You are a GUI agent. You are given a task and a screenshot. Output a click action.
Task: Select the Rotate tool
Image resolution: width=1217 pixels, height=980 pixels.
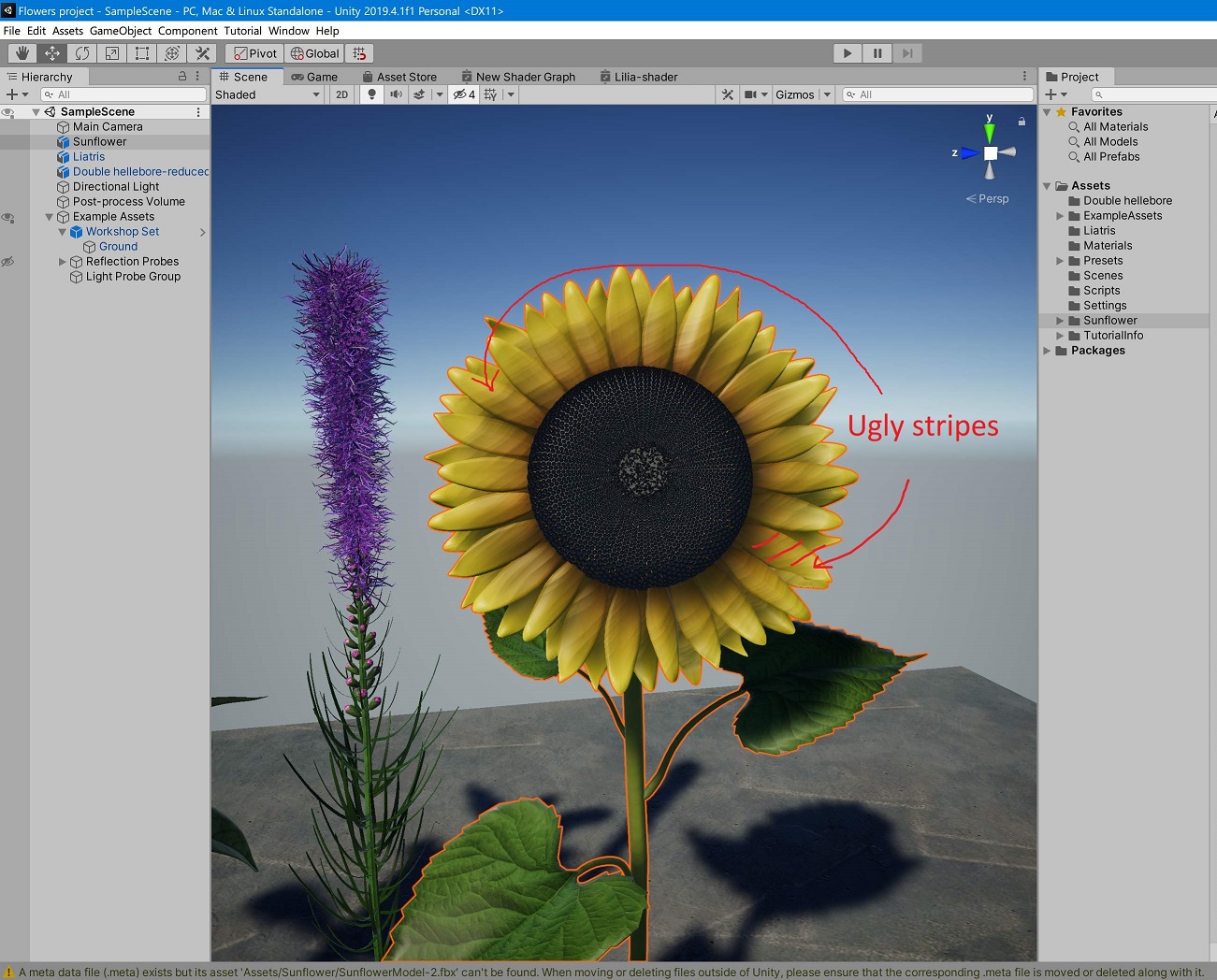[82, 53]
